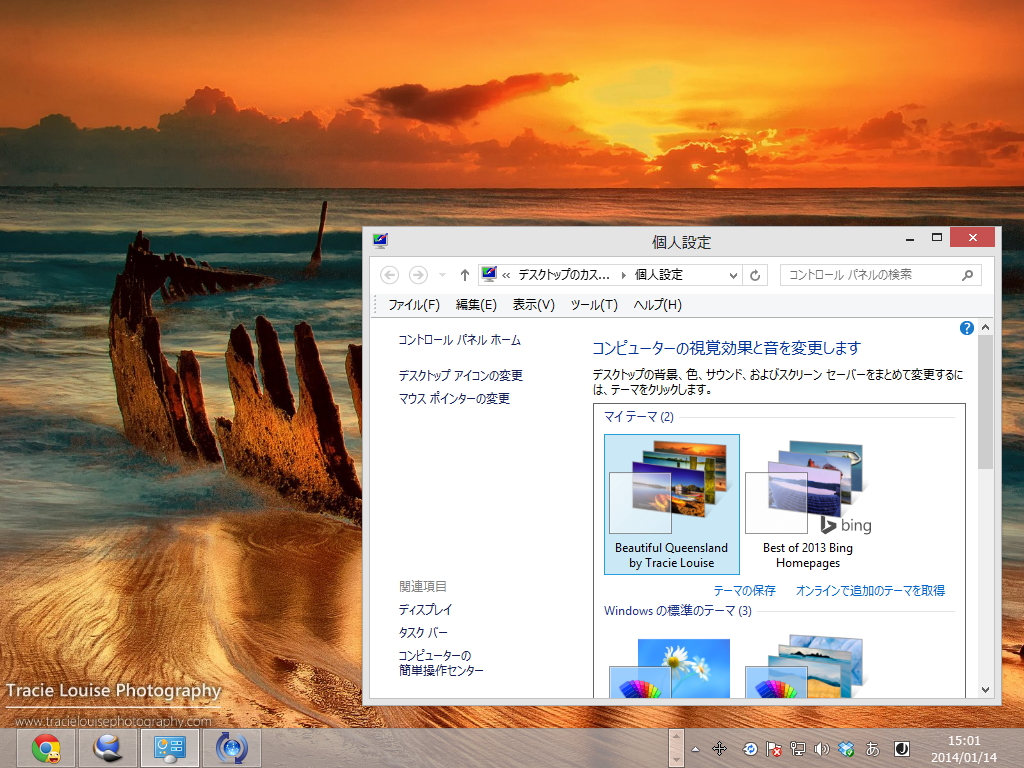Open Dropbox from the system tray
This screenshot has height=768, width=1024.
(x=846, y=749)
